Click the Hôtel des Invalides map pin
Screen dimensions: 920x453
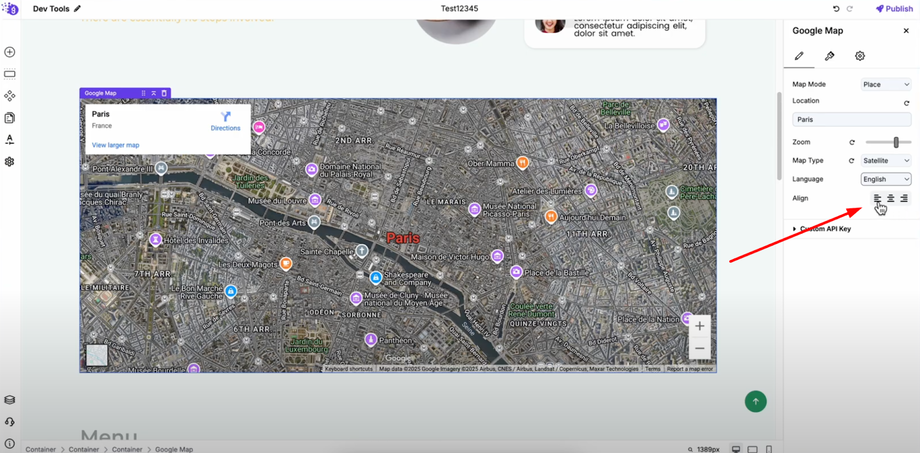click(155, 239)
